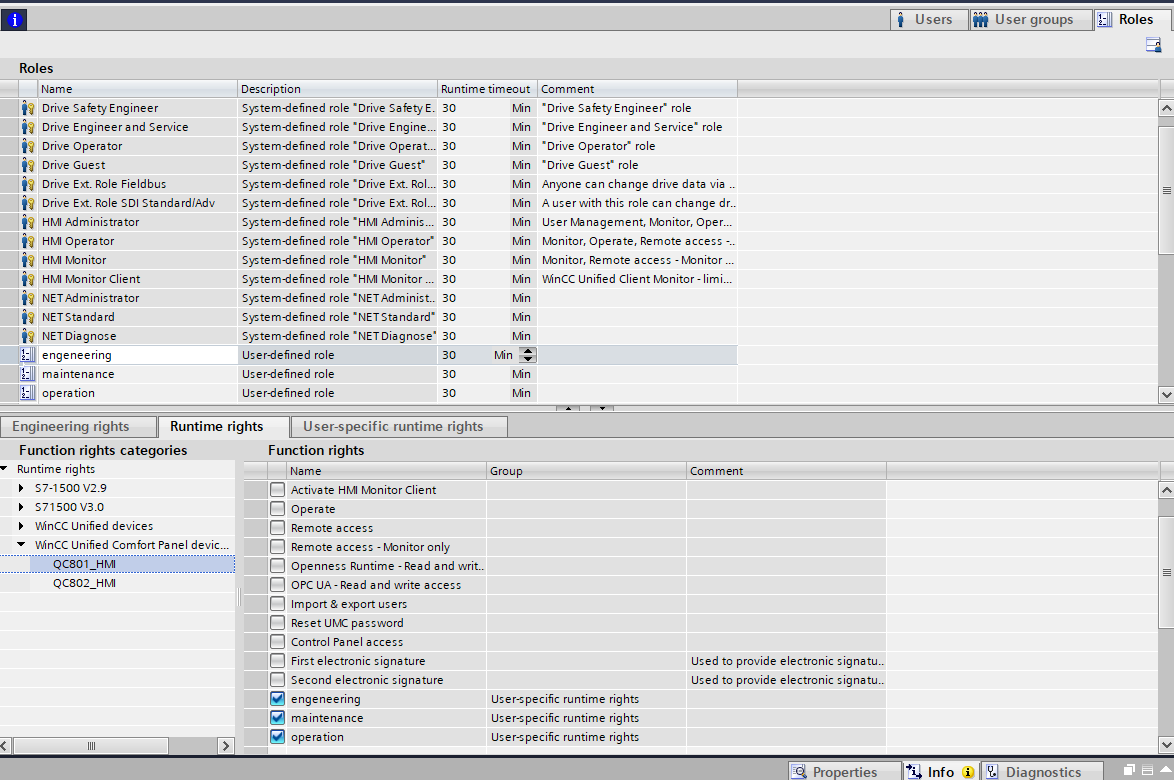Click the down arrow on the pane splitter
This screenshot has height=780, width=1174.
click(x=601, y=409)
